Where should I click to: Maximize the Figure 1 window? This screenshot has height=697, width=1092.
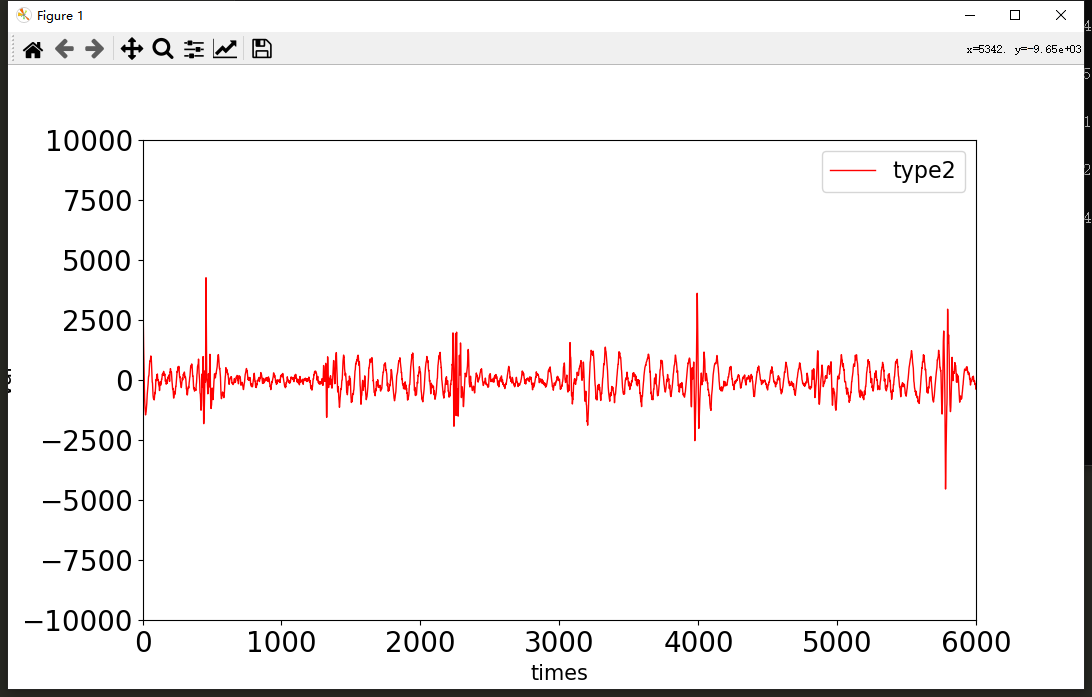(x=1015, y=15)
